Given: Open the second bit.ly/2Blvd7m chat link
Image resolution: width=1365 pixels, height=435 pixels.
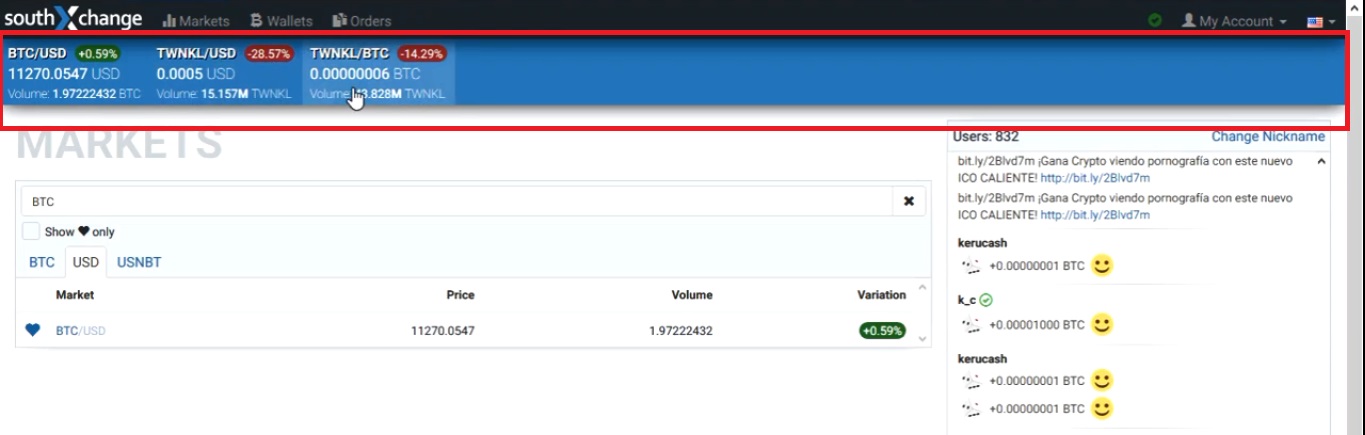Looking at the screenshot, I should point(1095,215).
